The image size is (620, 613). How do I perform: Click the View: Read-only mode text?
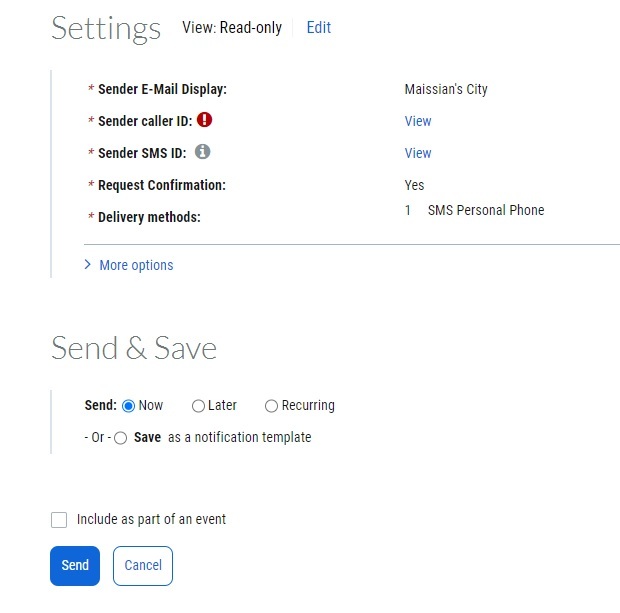(x=232, y=28)
